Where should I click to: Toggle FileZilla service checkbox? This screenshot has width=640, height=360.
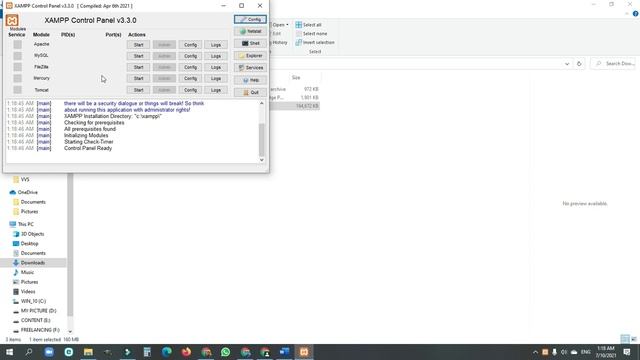pos(17,67)
